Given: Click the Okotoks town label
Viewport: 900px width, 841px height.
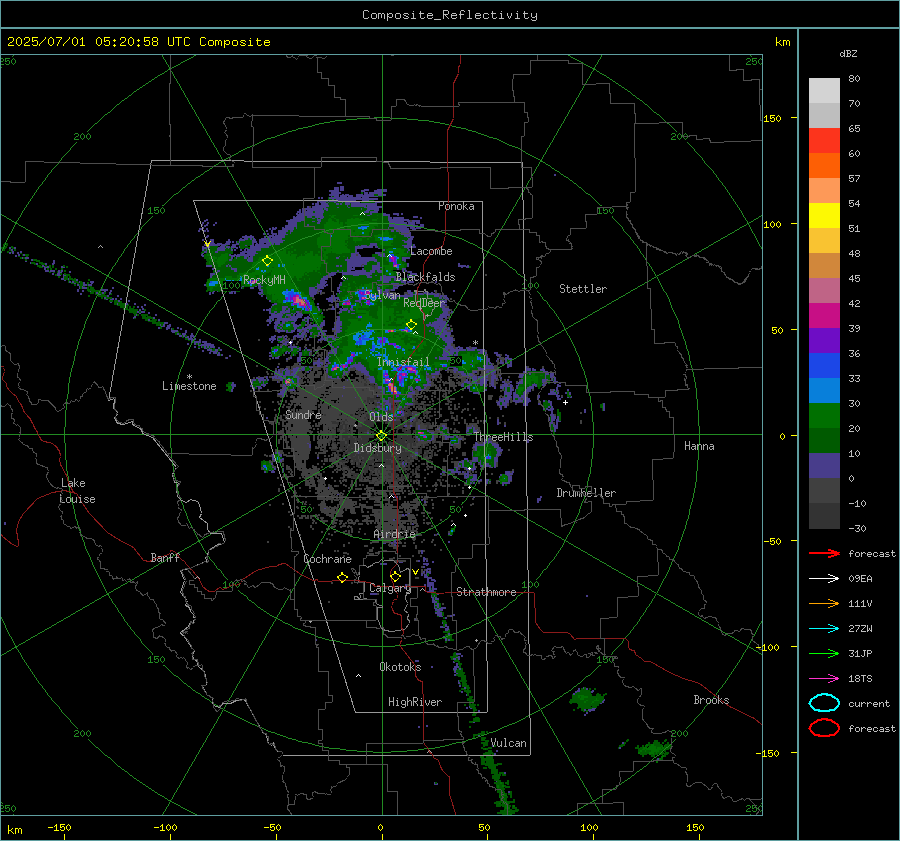Looking at the screenshot, I should pyautogui.click(x=400, y=666).
